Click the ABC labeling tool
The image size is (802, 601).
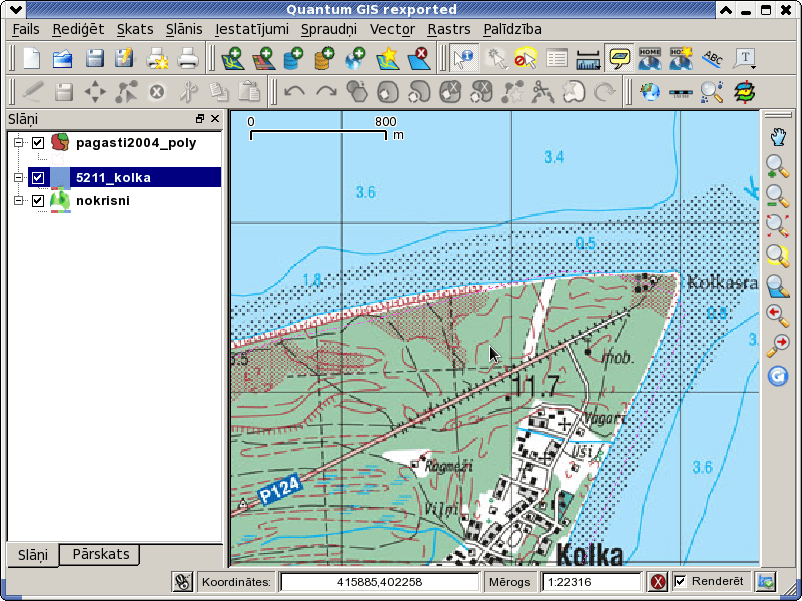pyautogui.click(x=712, y=58)
